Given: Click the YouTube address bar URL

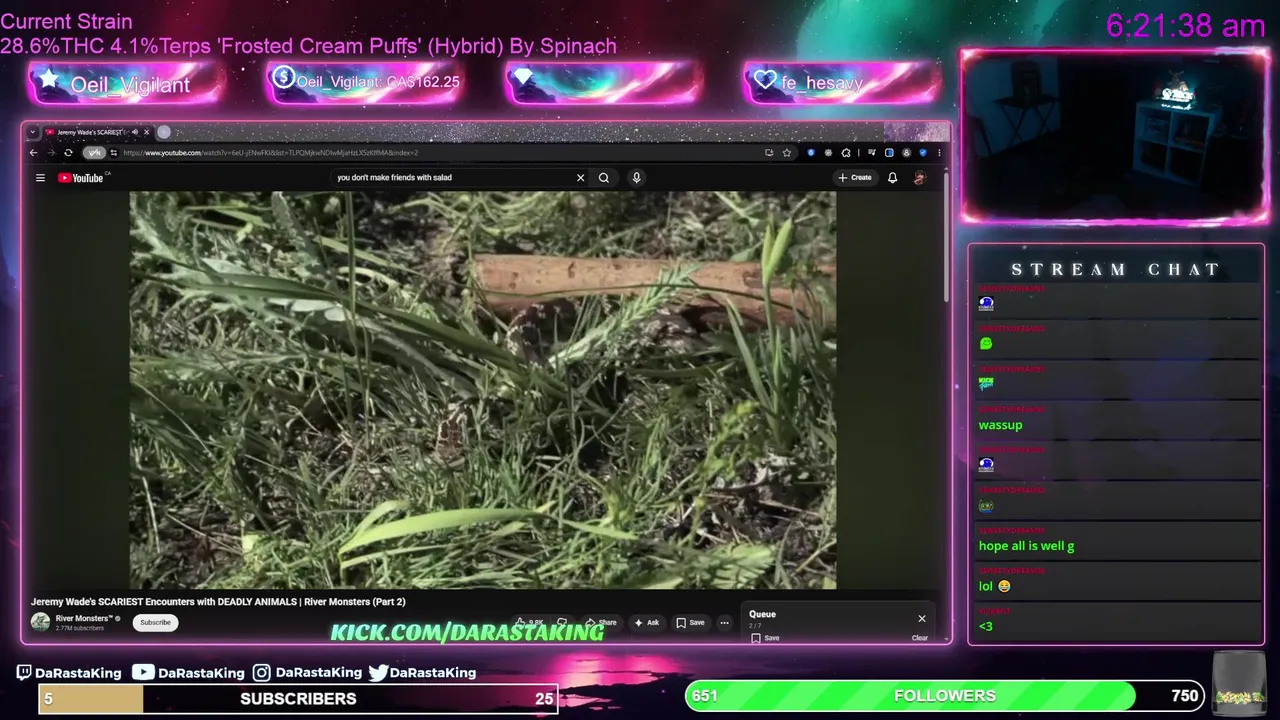Looking at the screenshot, I should 270,153.
